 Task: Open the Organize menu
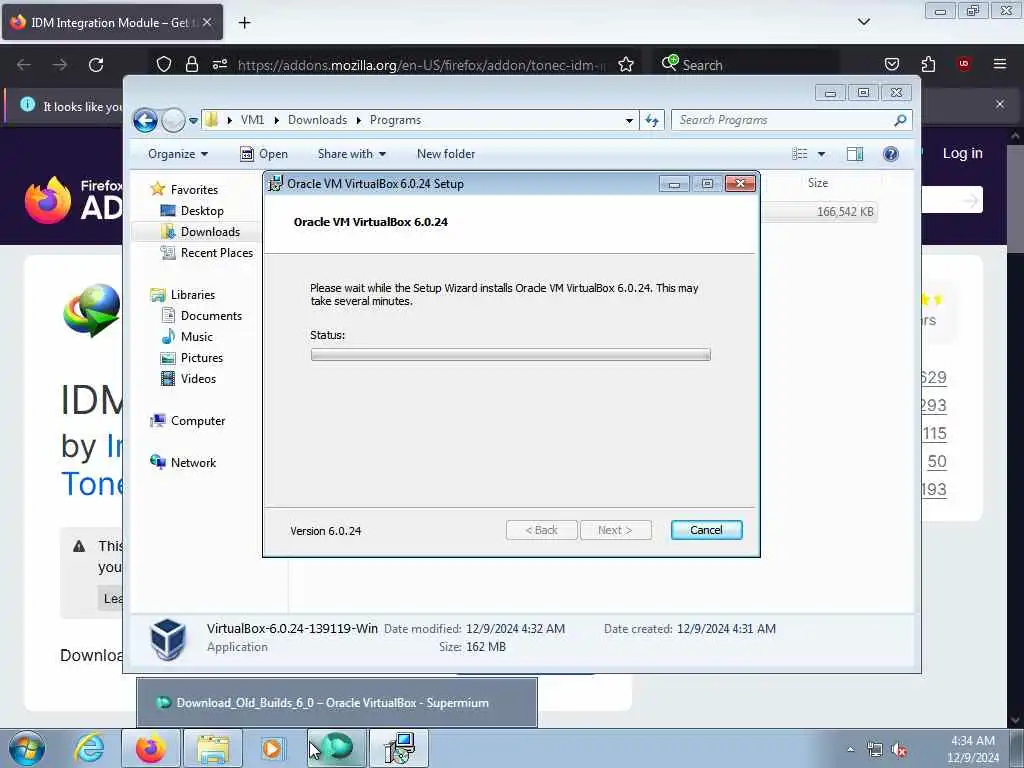(x=178, y=154)
